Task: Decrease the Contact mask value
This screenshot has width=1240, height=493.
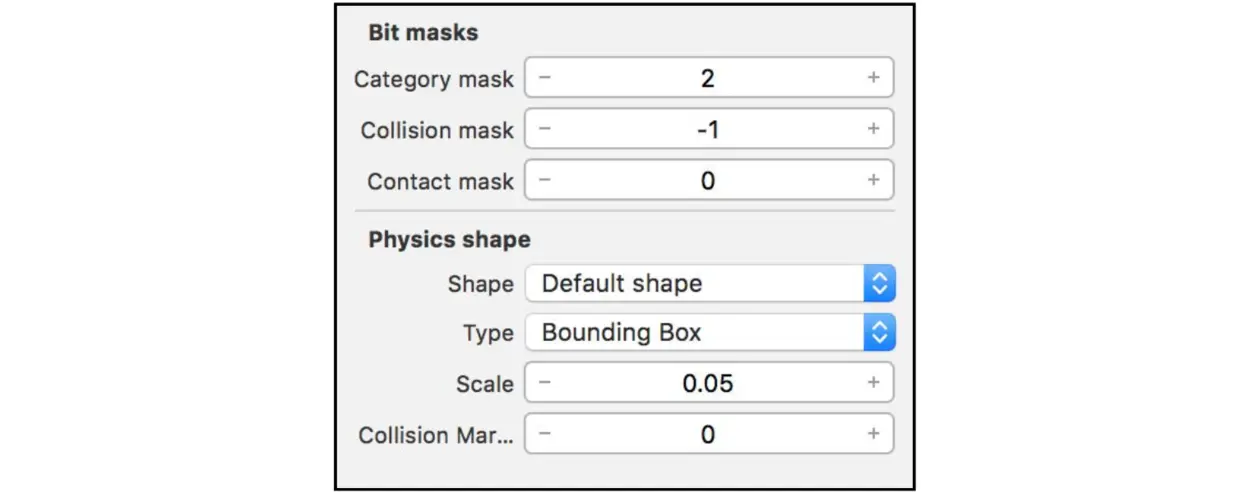Action: pyautogui.click(x=545, y=180)
